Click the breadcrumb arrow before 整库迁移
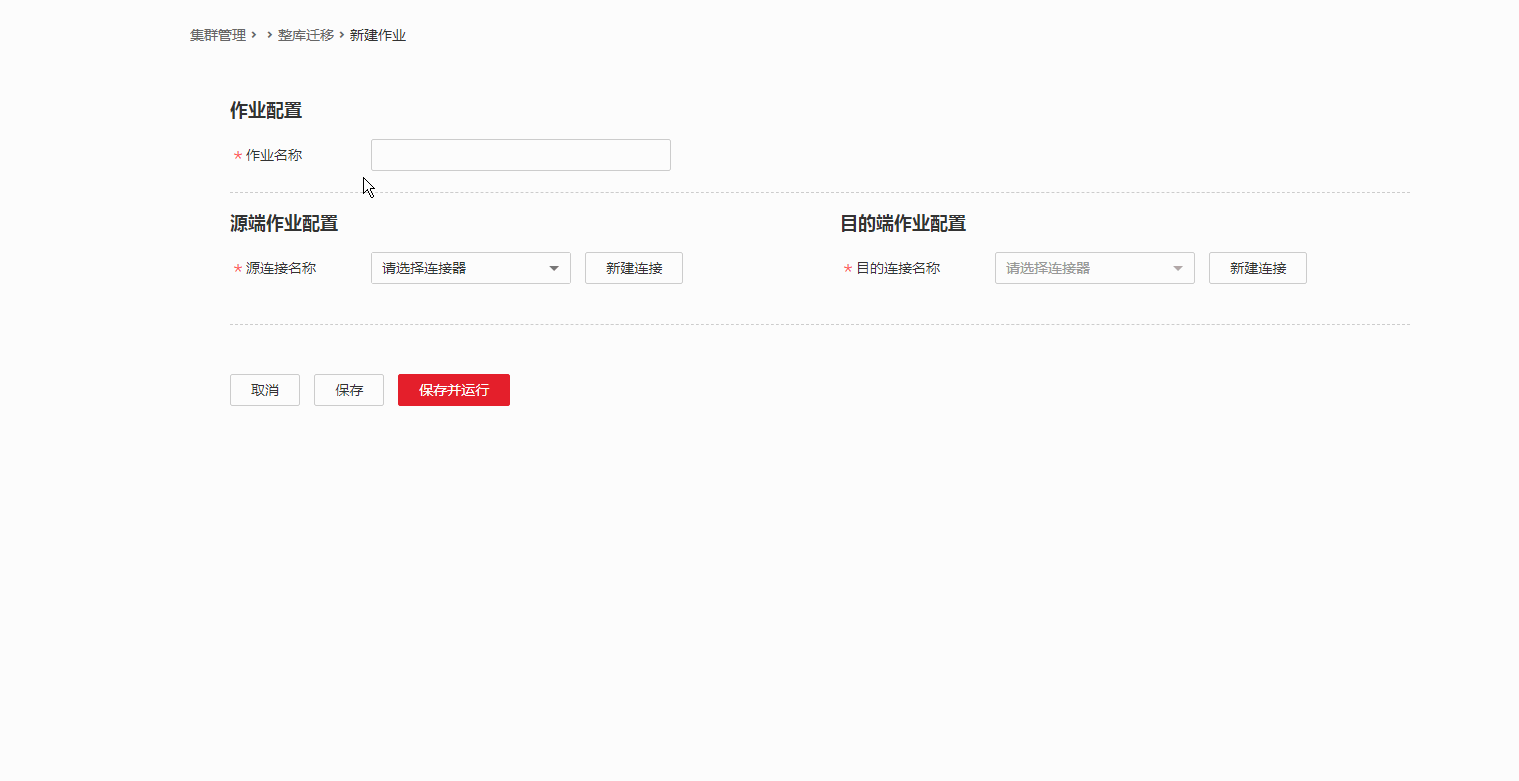1519x781 pixels. click(267, 34)
